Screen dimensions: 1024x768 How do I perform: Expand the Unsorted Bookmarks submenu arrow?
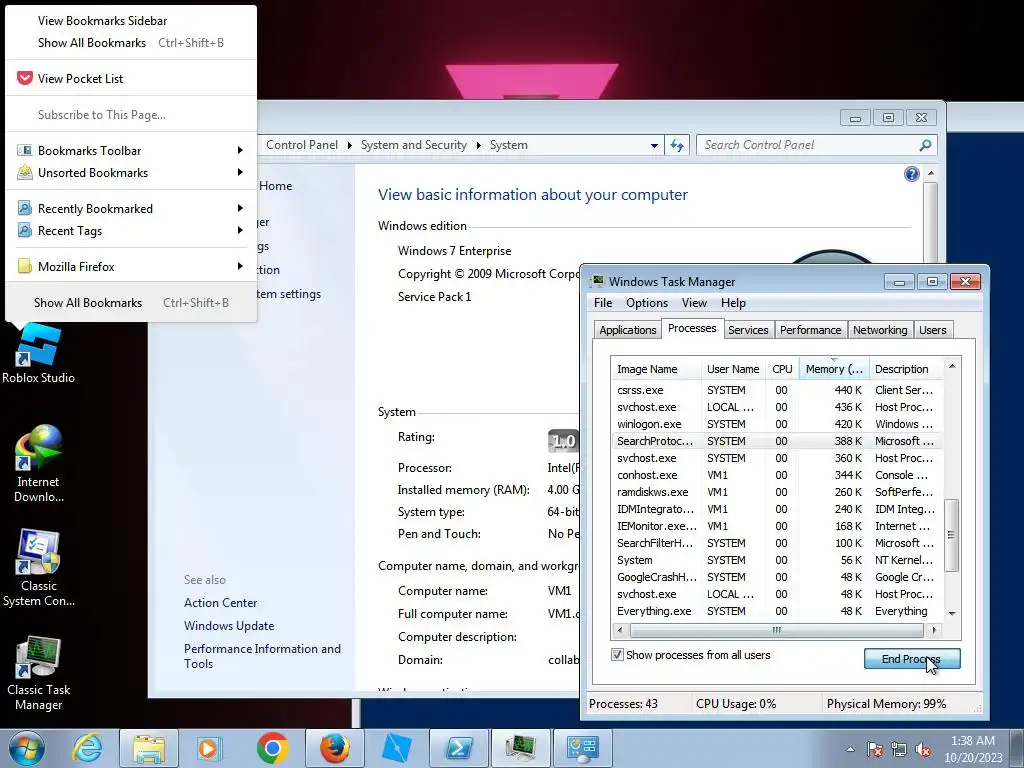point(240,172)
